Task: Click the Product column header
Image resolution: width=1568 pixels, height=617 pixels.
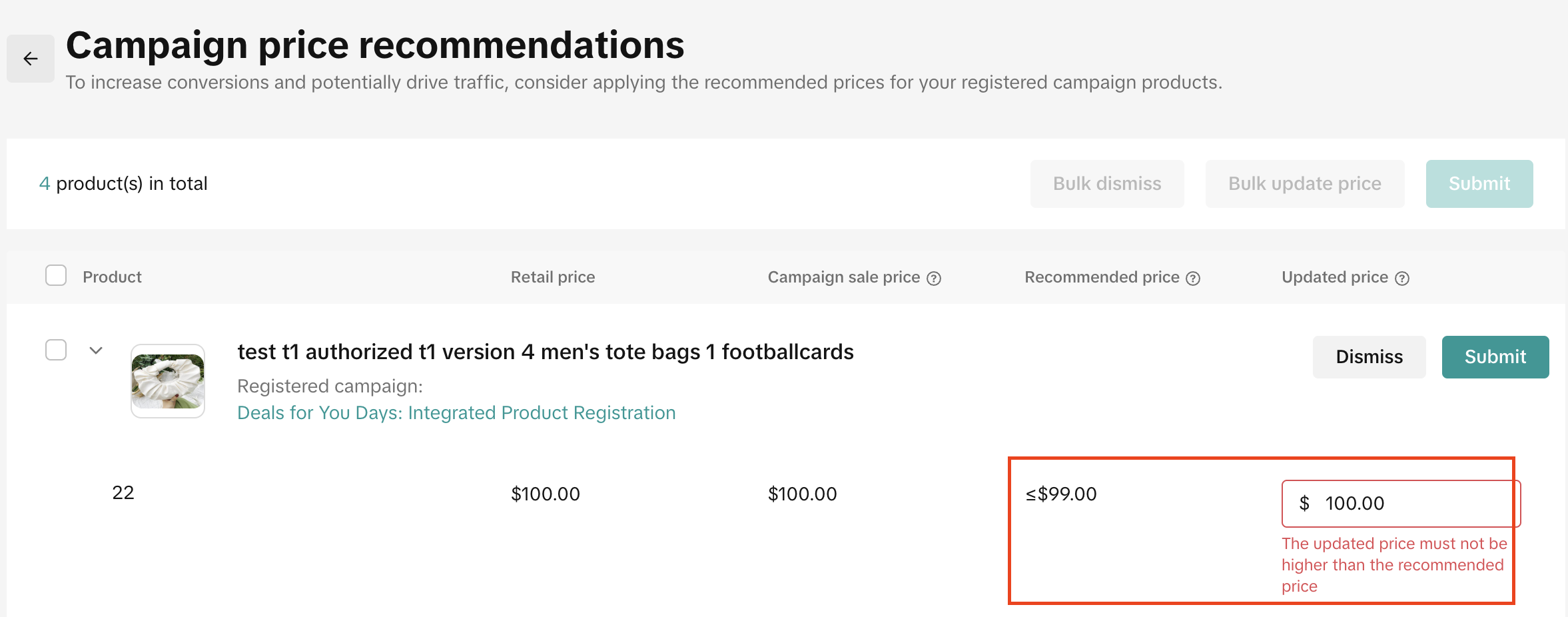Action: point(112,277)
